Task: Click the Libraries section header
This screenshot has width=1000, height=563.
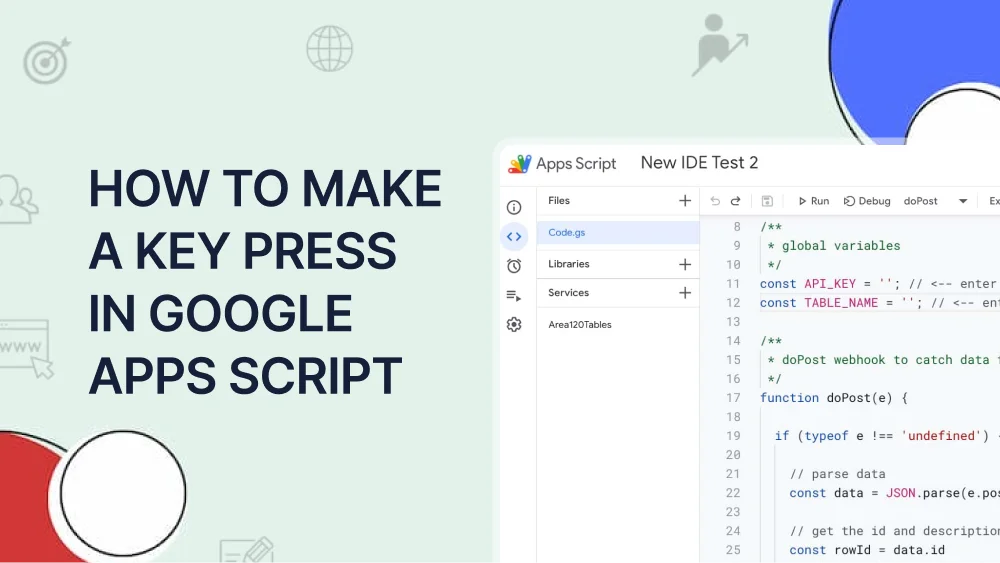Action: click(x=569, y=264)
